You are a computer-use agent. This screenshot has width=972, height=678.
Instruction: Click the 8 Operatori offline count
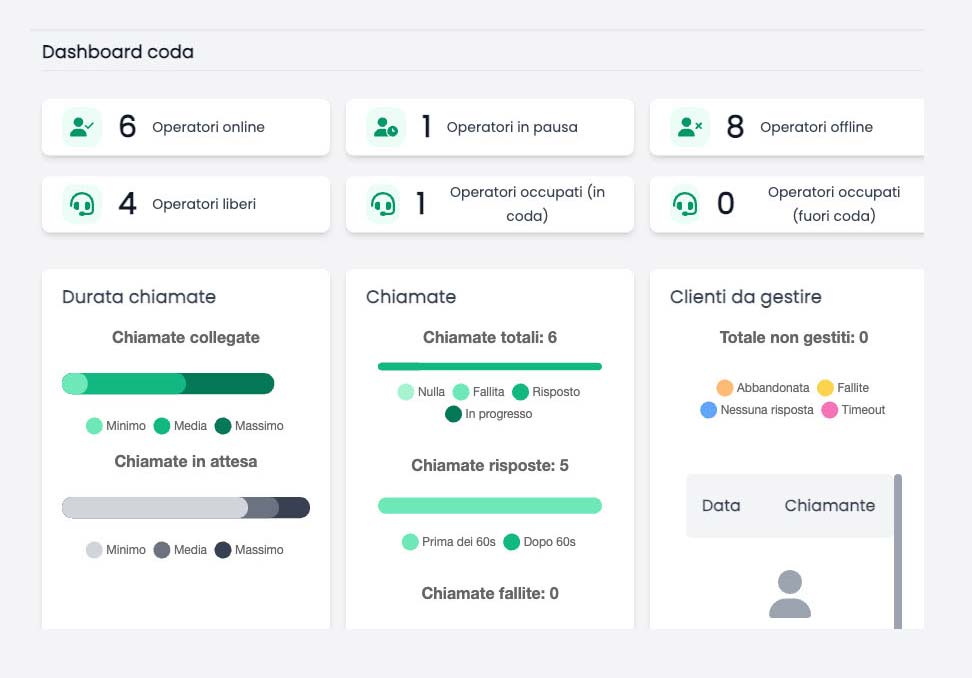click(735, 127)
